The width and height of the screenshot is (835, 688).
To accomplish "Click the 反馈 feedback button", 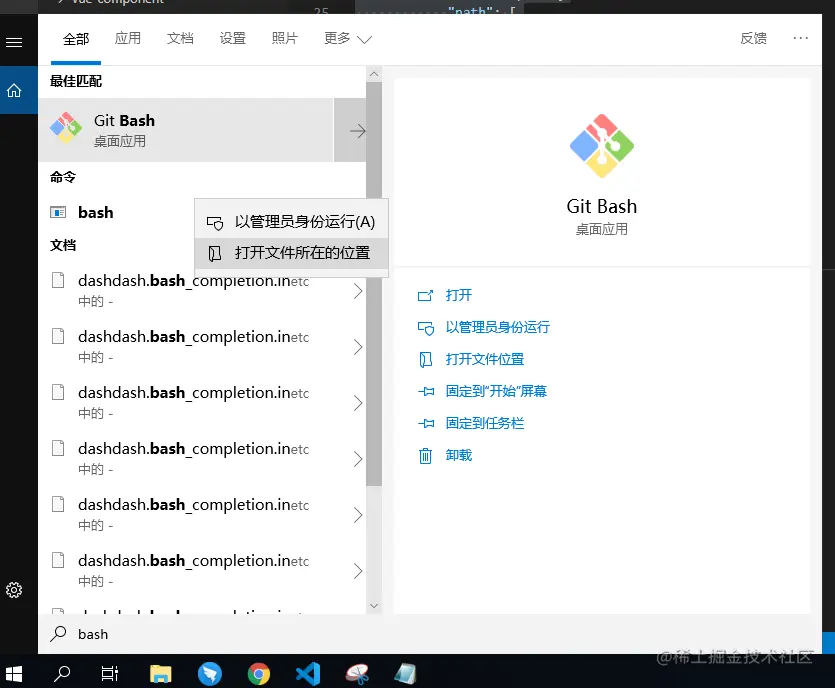I will click(753, 38).
